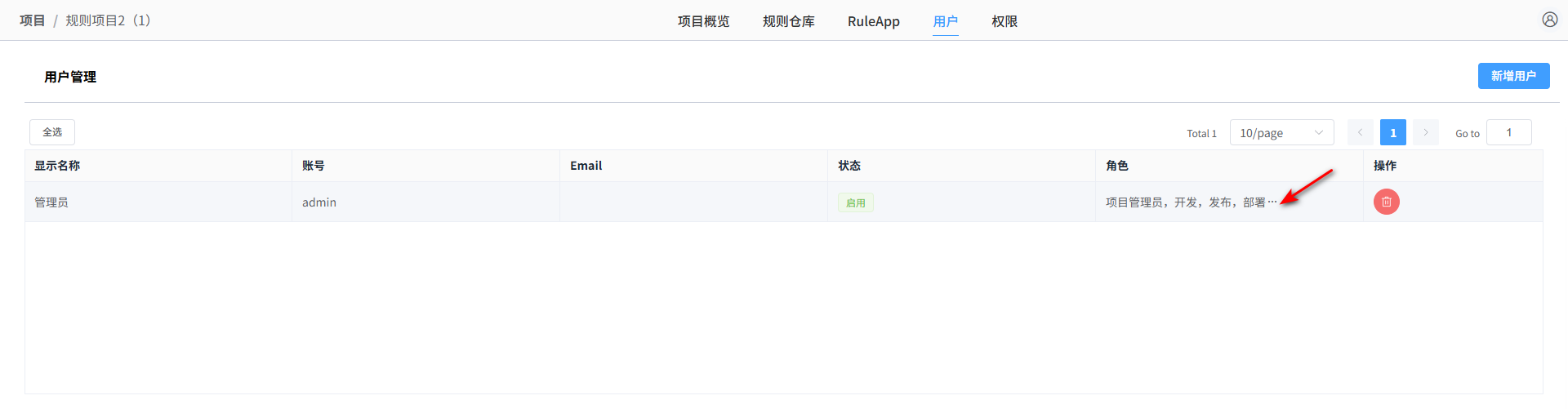The width and height of the screenshot is (1568, 409).
Task: Click 全选 to select all users
Action: pos(52,132)
